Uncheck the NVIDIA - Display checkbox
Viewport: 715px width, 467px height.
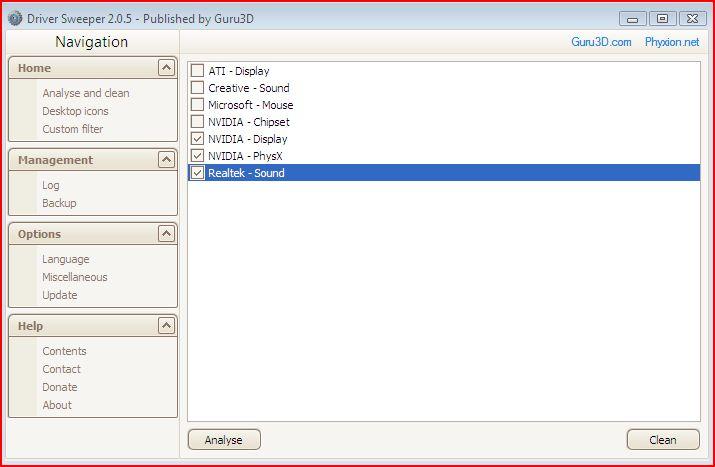coord(197,139)
